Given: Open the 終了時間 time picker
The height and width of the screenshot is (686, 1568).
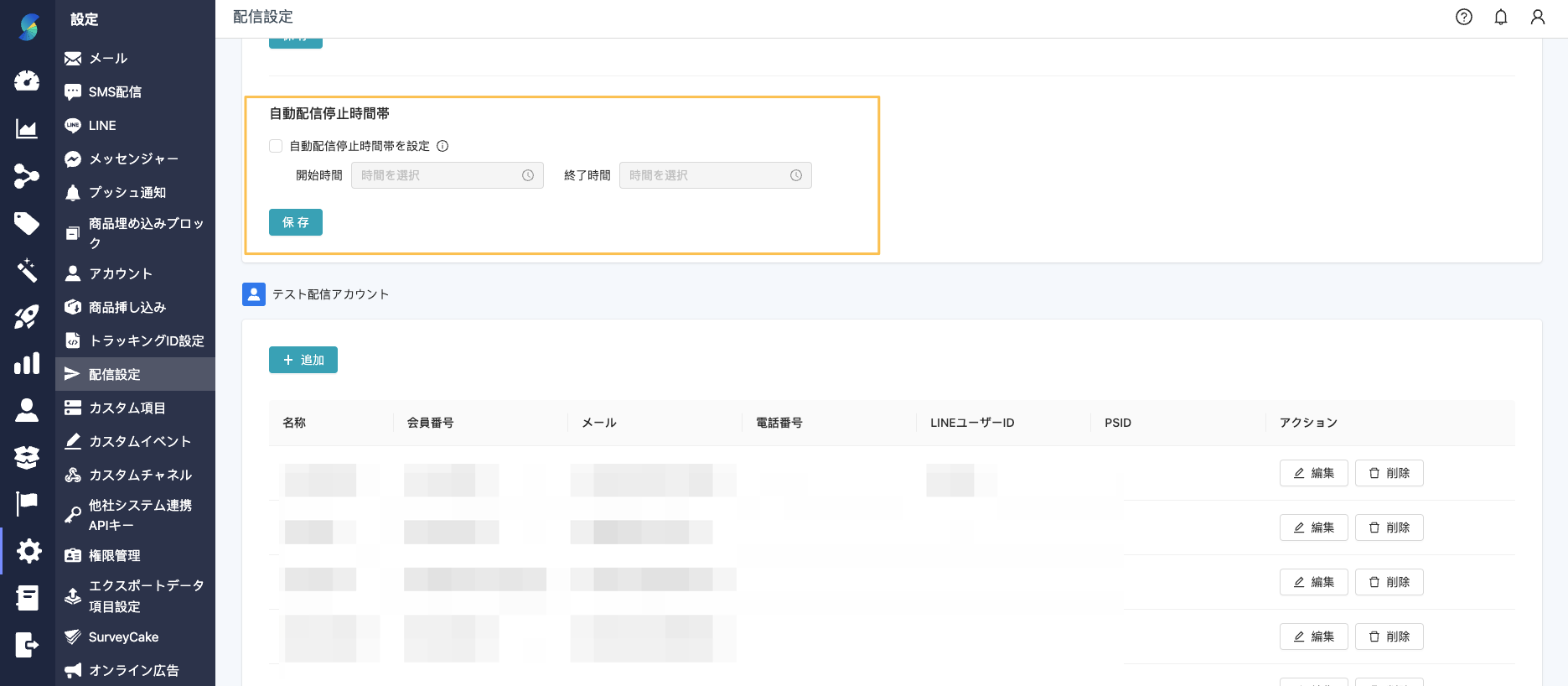Looking at the screenshot, I should tap(716, 175).
